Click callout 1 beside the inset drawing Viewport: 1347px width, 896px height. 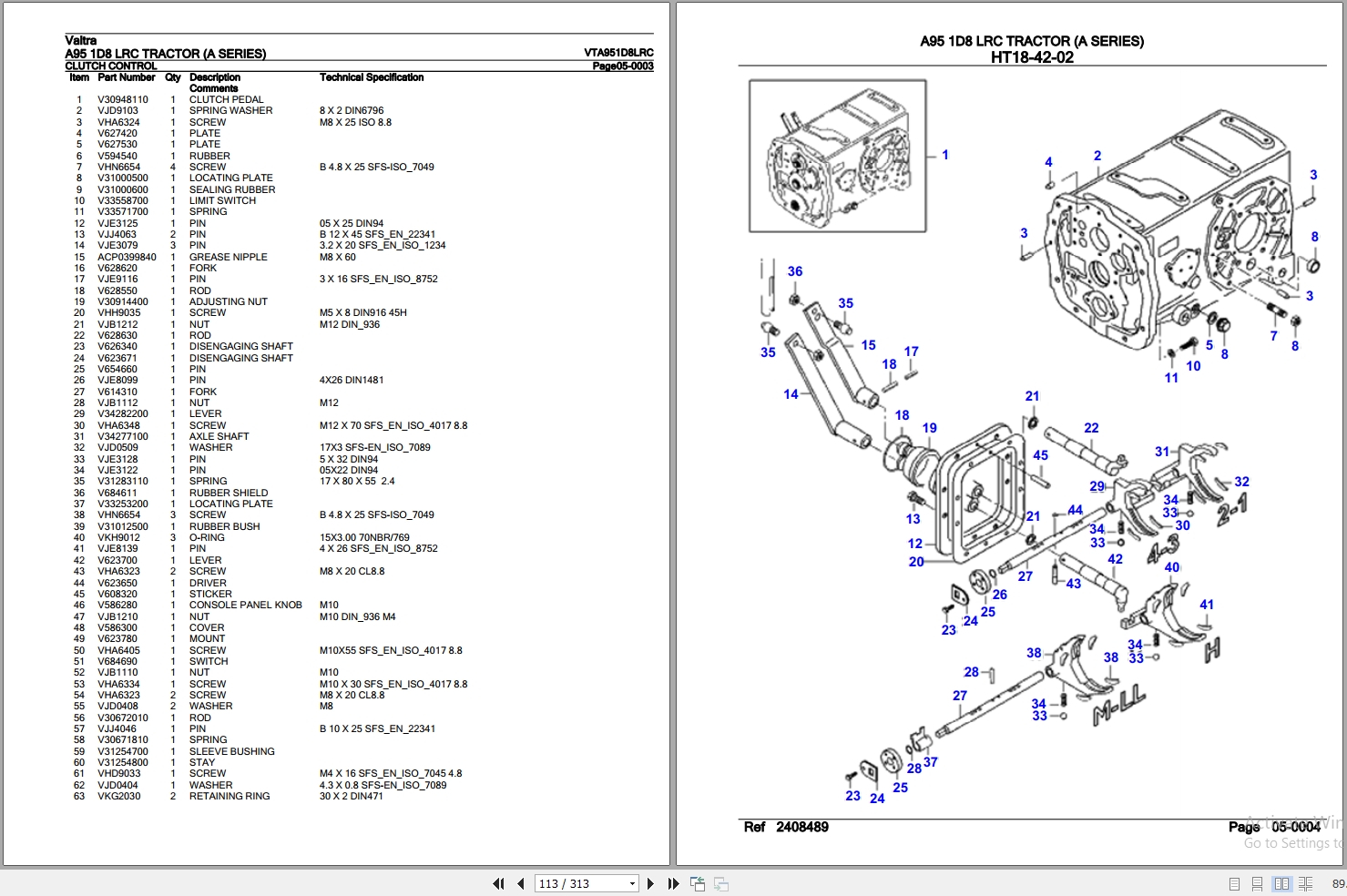tap(945, 155)
